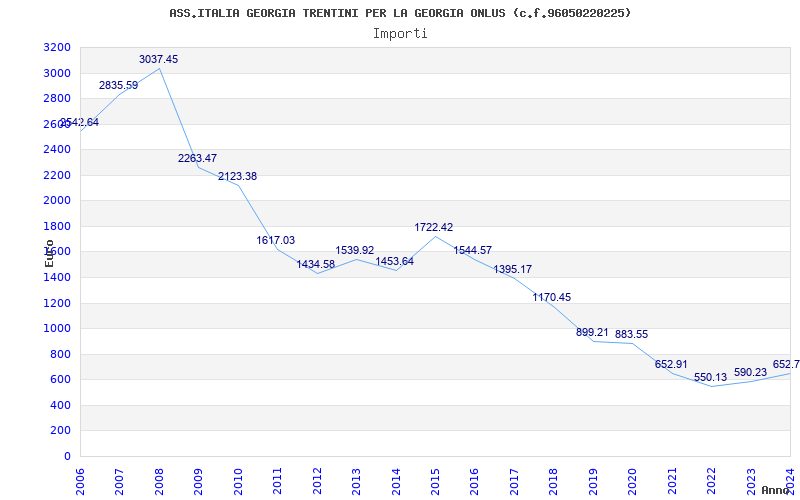This screenshot has height=500, width=800.
Task: Click the data label 1544.57
Action: 473,250
